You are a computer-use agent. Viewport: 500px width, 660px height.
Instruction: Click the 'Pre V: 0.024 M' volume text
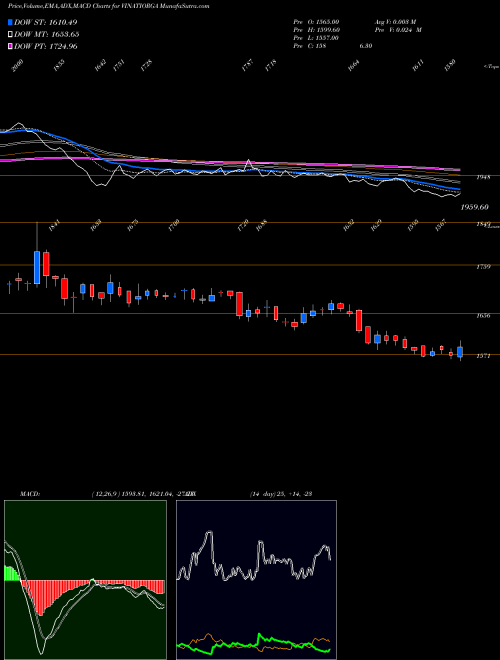tap(398, 30)
